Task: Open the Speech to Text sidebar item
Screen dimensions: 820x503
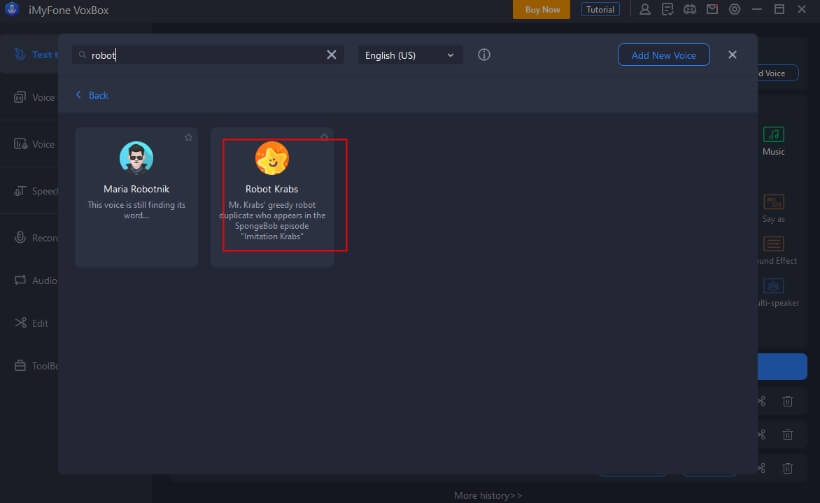Action: click(36, 191)
